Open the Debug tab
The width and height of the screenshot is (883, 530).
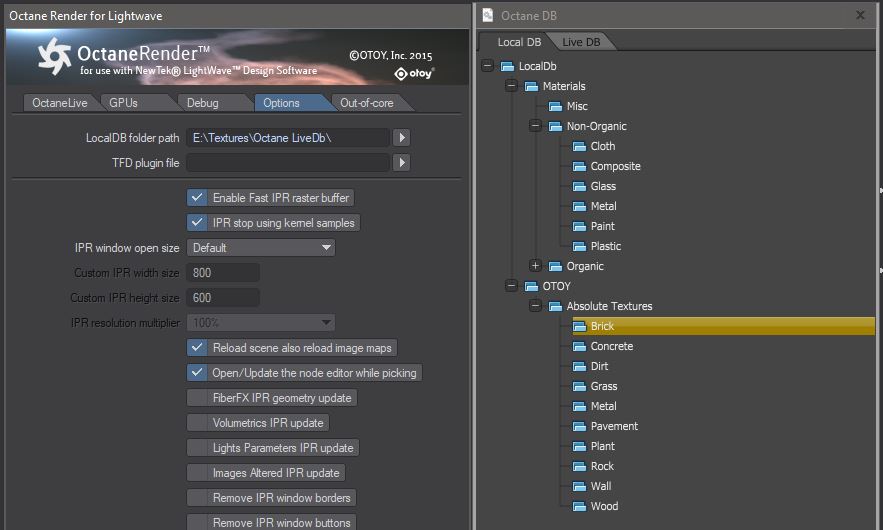point(203,103)
